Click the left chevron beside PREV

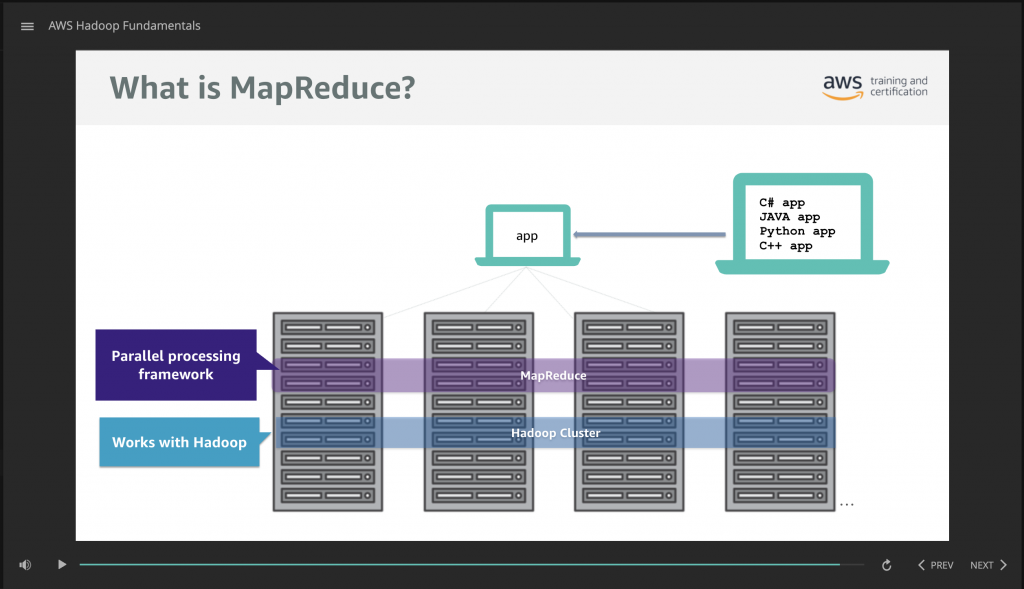click(921, 564)
